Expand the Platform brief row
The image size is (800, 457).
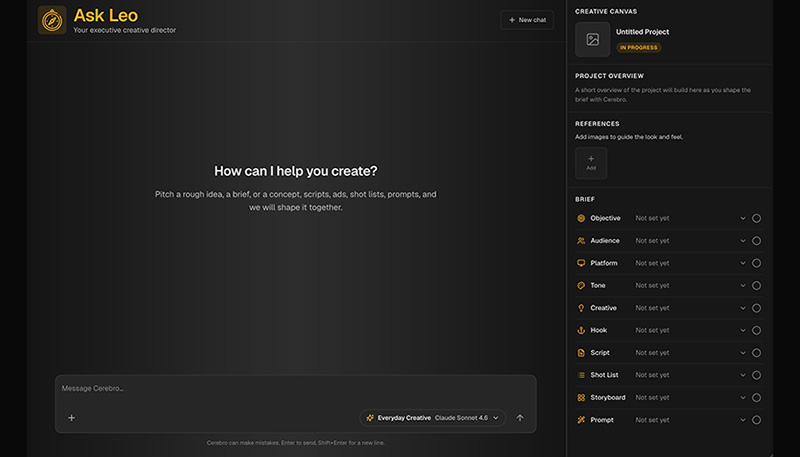(x=742, y=263)
